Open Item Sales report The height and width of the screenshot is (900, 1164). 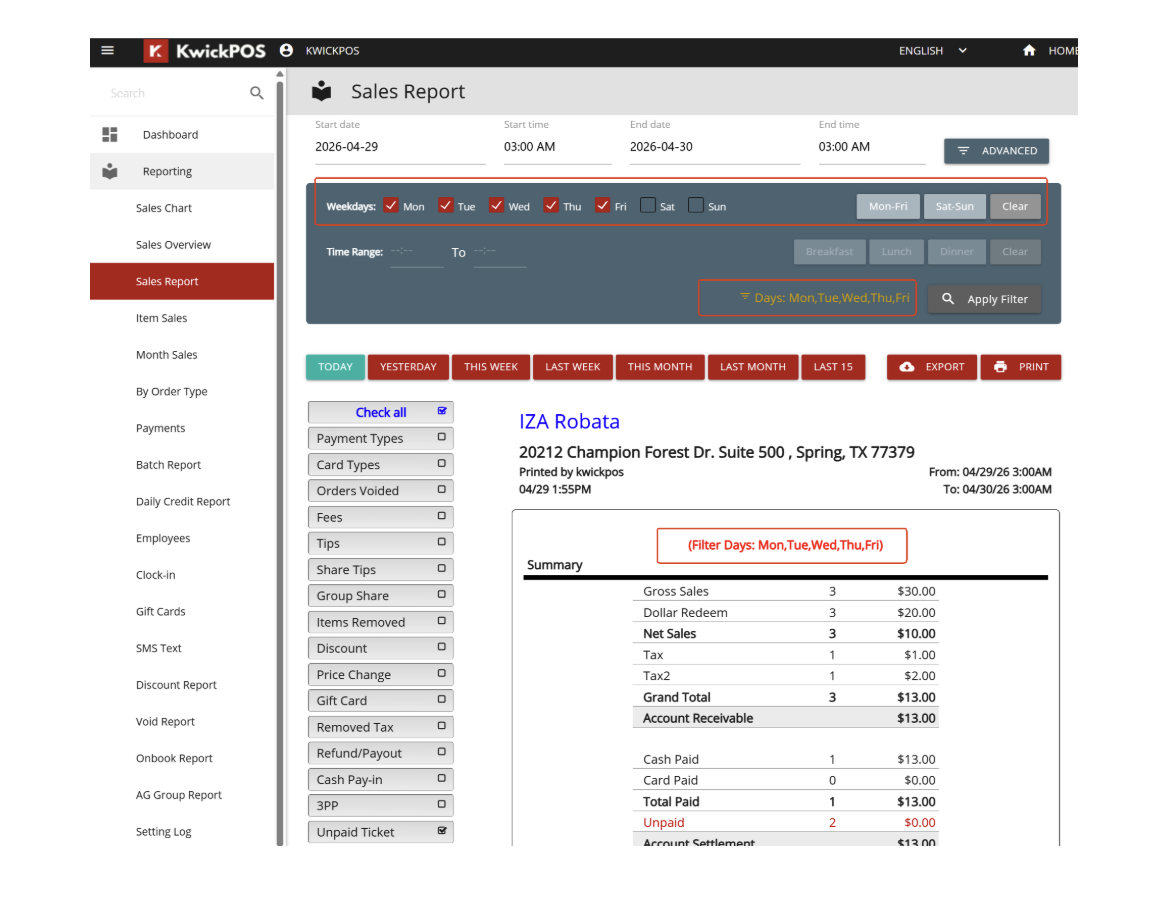[182, 318]
